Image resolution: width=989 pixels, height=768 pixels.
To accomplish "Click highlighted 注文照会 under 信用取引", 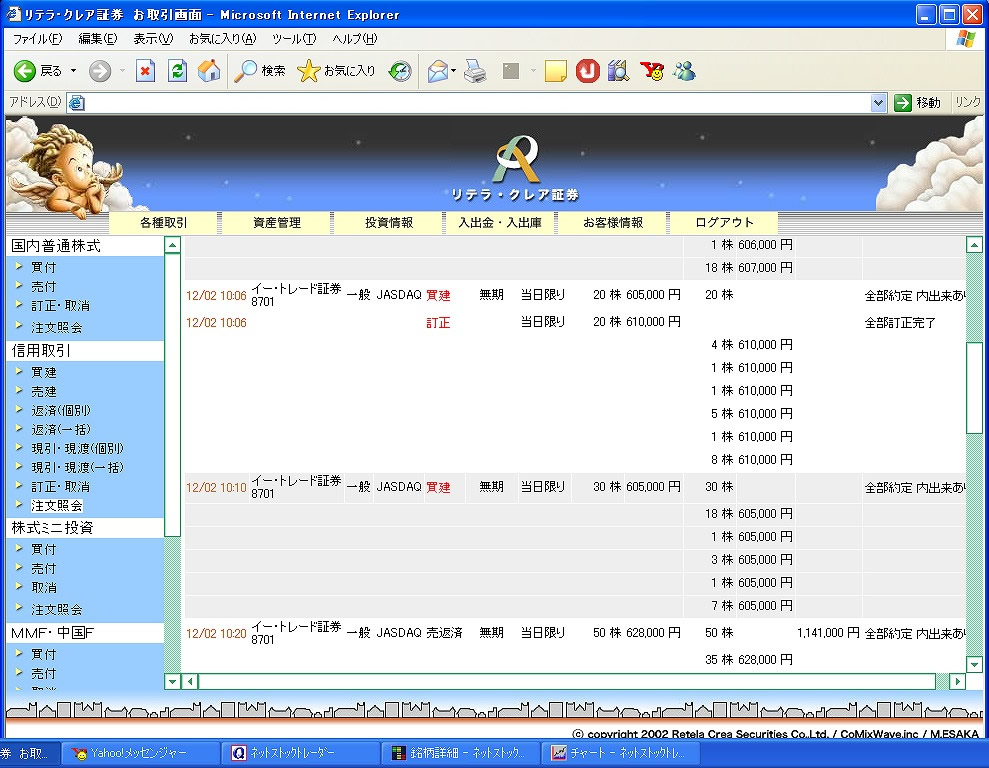I will (57, 506).
